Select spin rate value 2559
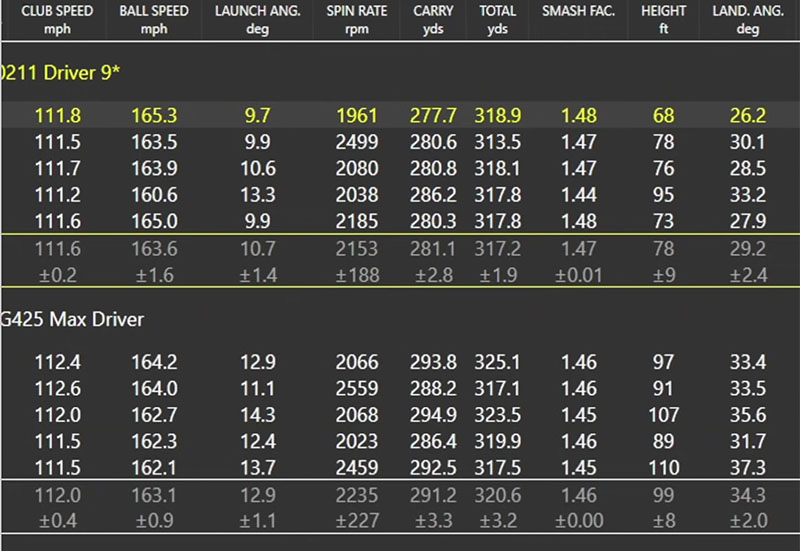800x551 pixels. click(357, 389)
